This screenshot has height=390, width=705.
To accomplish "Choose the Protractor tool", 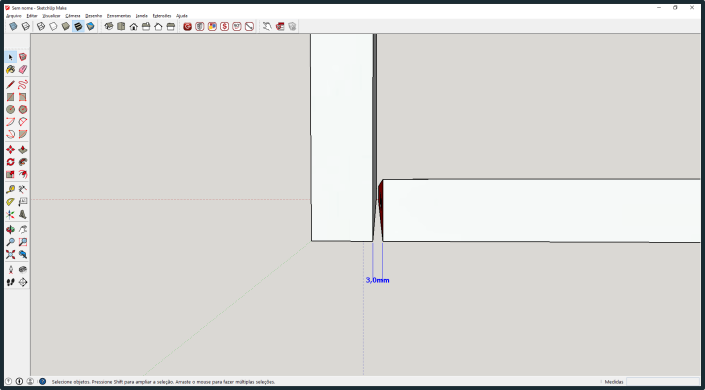I will 10,202.
